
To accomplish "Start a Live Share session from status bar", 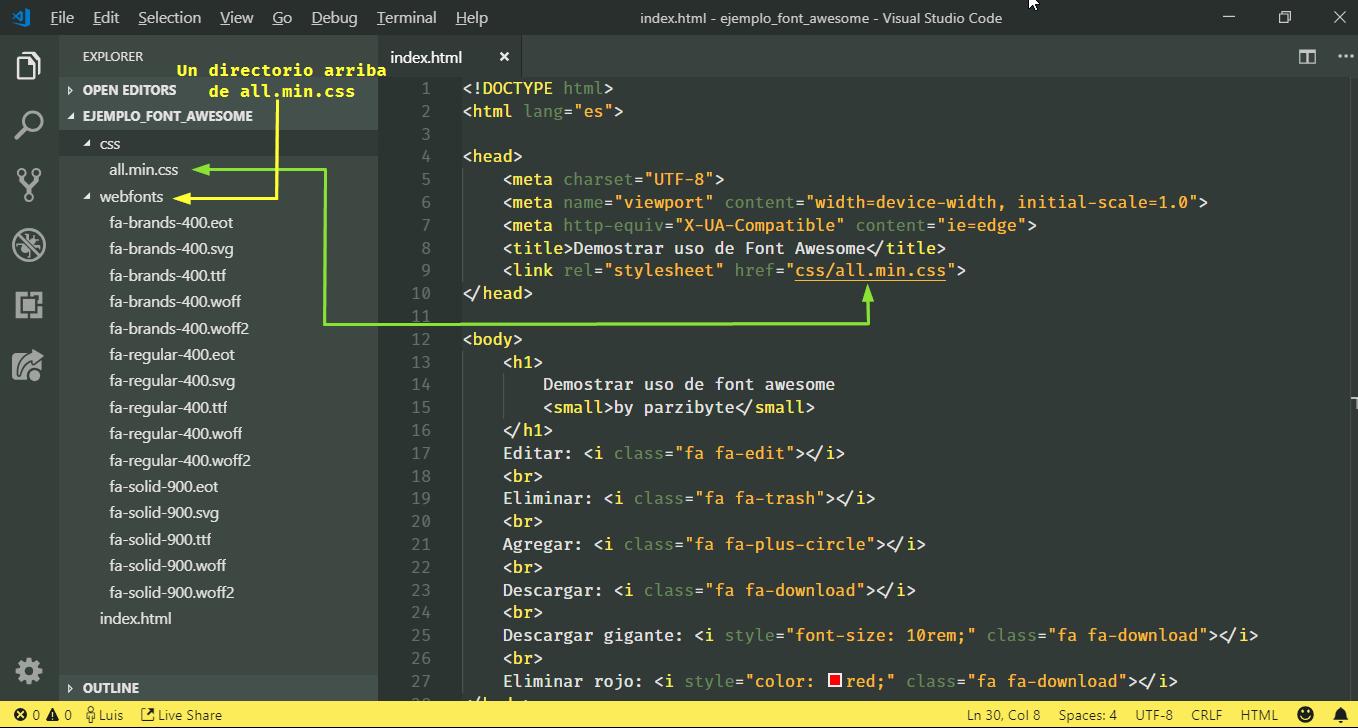I will click(x=181, y=715).
